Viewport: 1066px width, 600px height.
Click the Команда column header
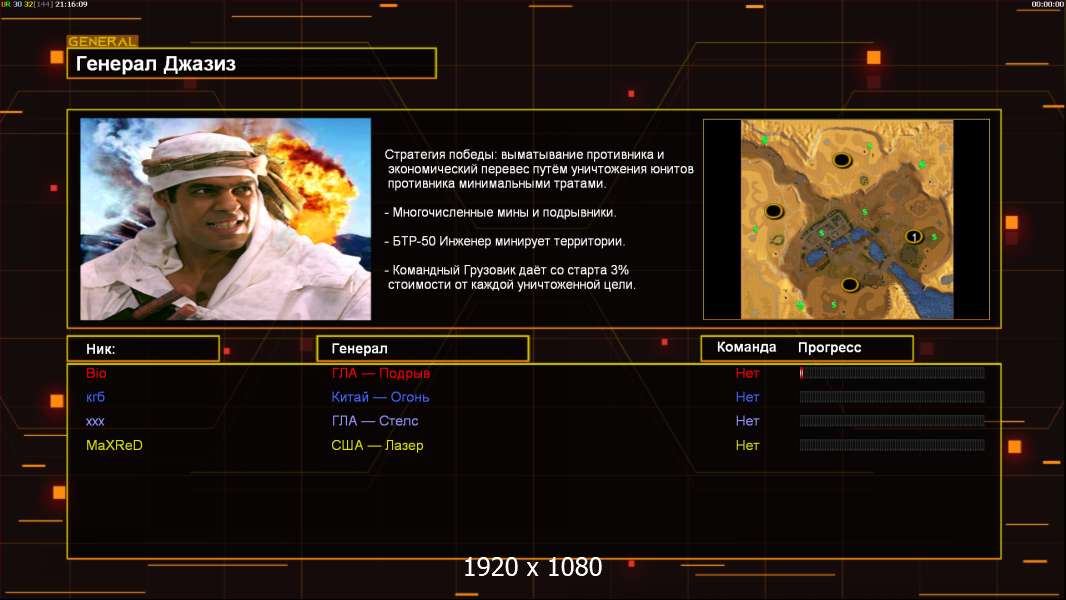[746, 348]
